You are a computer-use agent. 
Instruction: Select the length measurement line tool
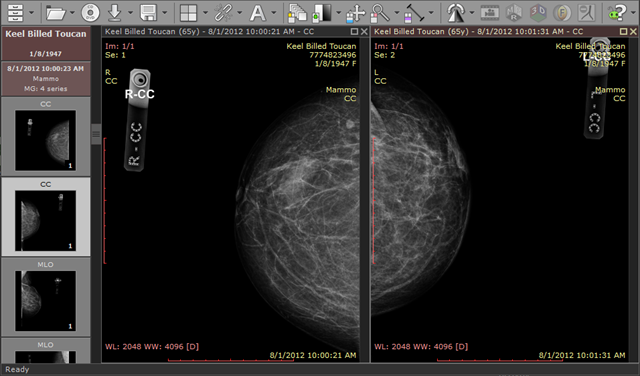tap(414, 13)
